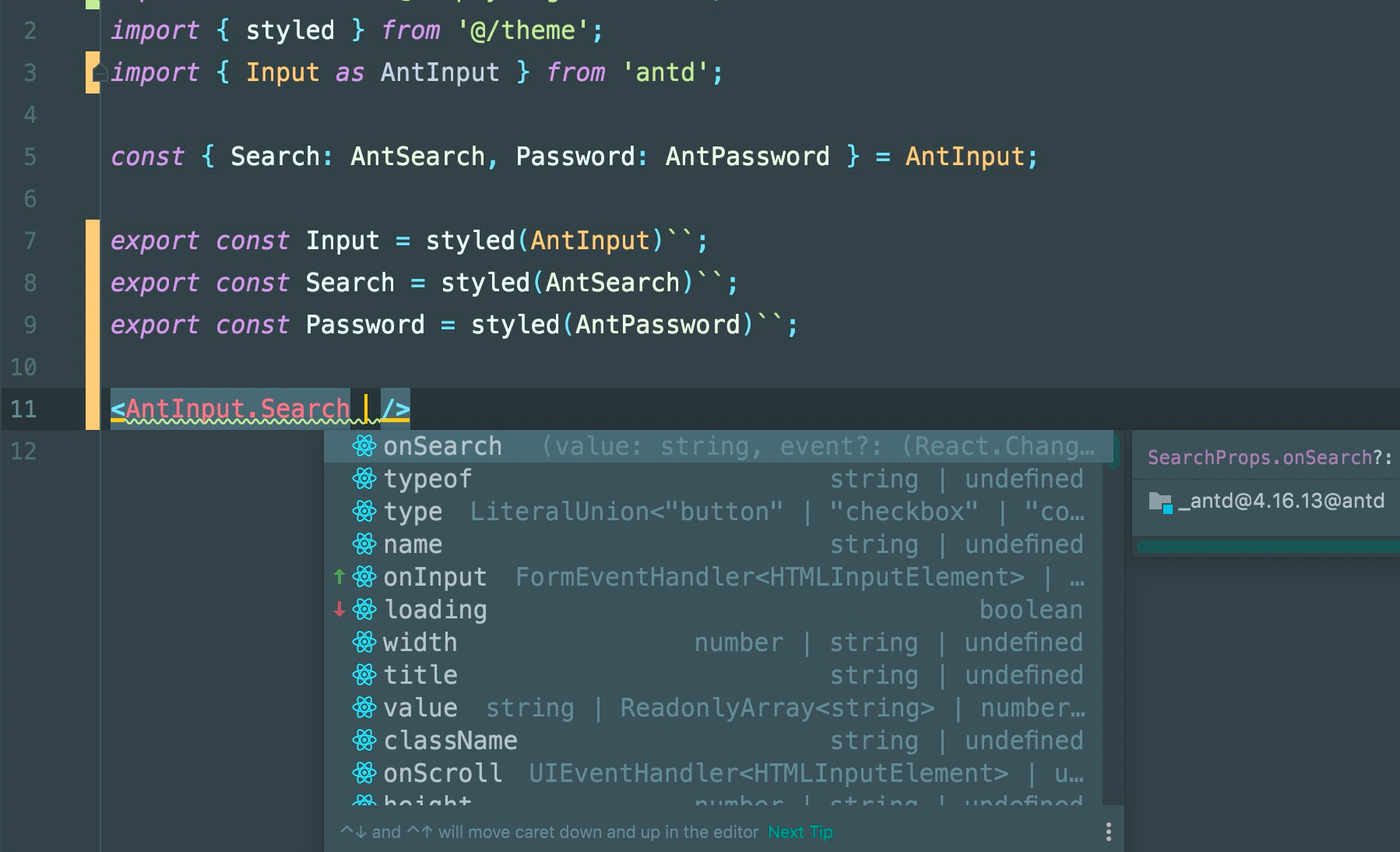The height and width of the screenshot is (852, 1400).
Task: Click the Next Tip link
Action: coord(800,831)
